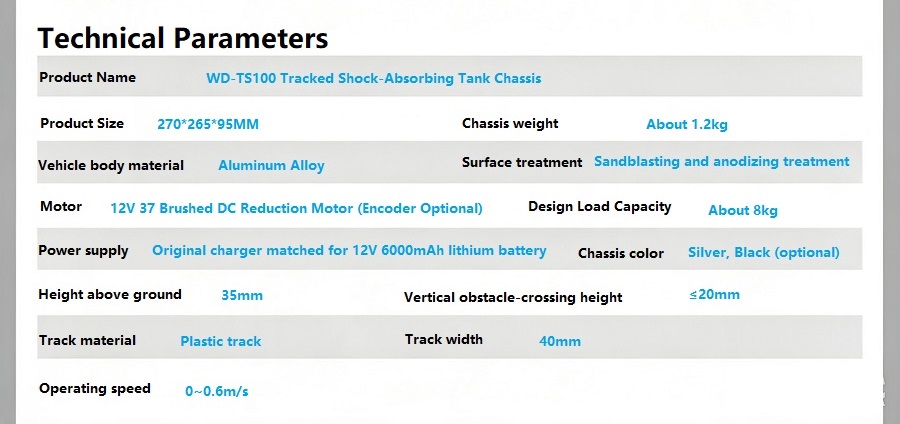Image resolution: width=900 pixels, height=424 pixels.
Task: Select the WD-TS100 product name text
Action: click(374, 78)
